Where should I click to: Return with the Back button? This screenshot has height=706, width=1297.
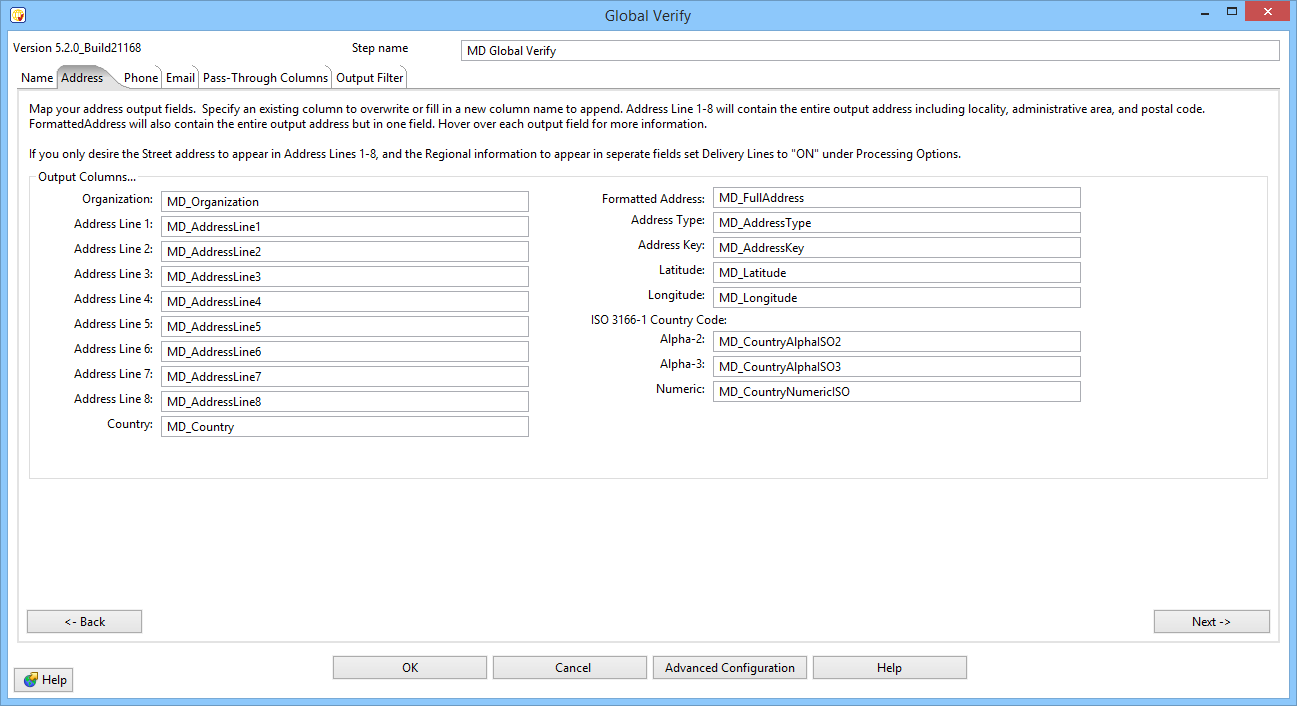84,622
